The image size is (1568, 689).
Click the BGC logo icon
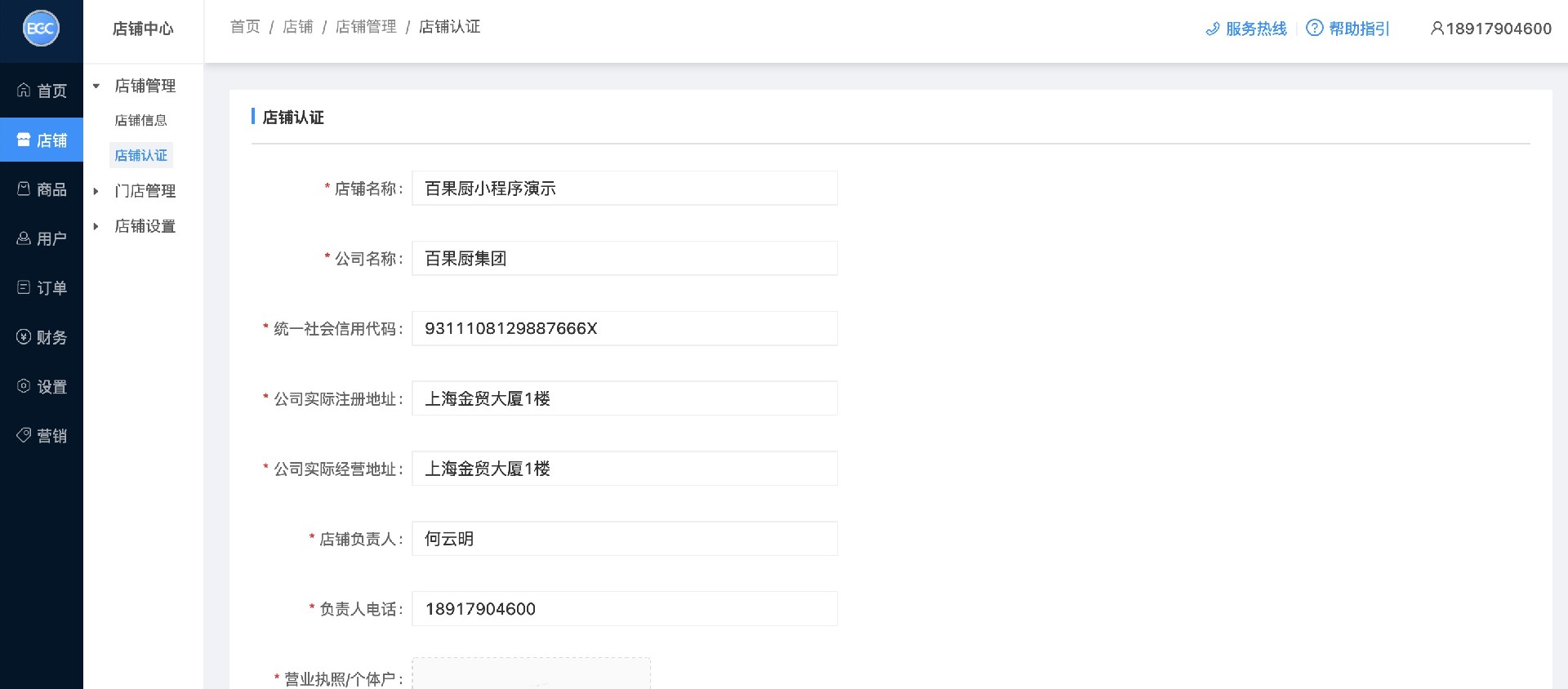[41, 29]
